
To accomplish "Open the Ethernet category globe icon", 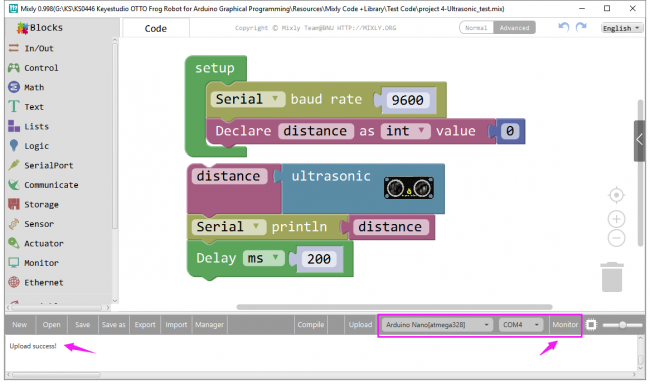I will tap(14, 282).
